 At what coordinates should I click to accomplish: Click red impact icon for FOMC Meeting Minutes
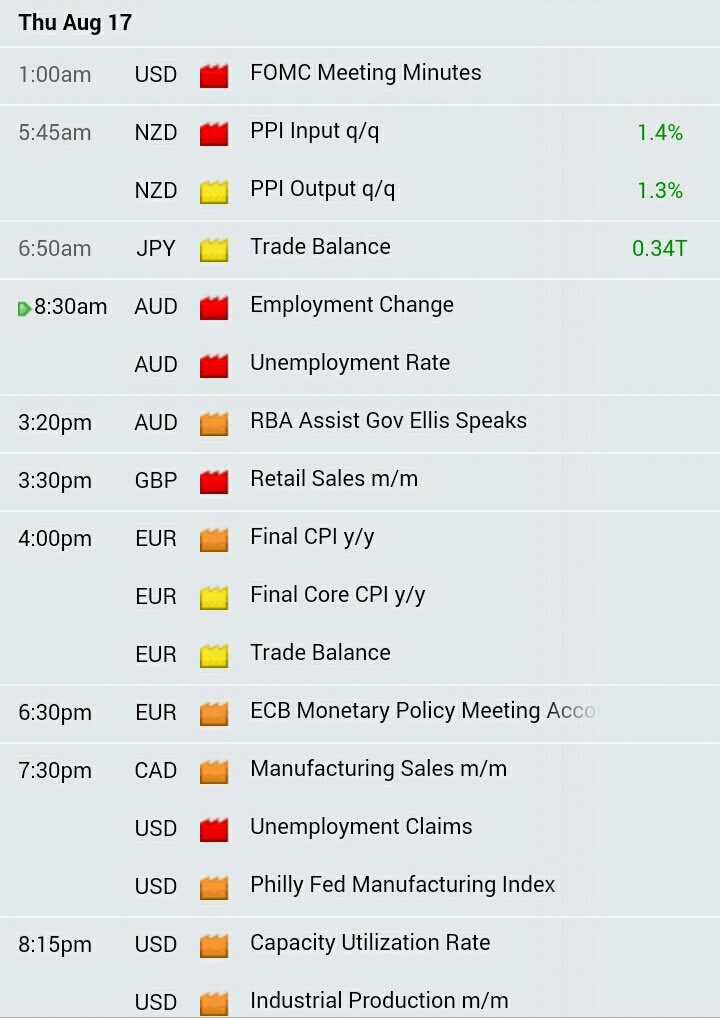point(214,75)
